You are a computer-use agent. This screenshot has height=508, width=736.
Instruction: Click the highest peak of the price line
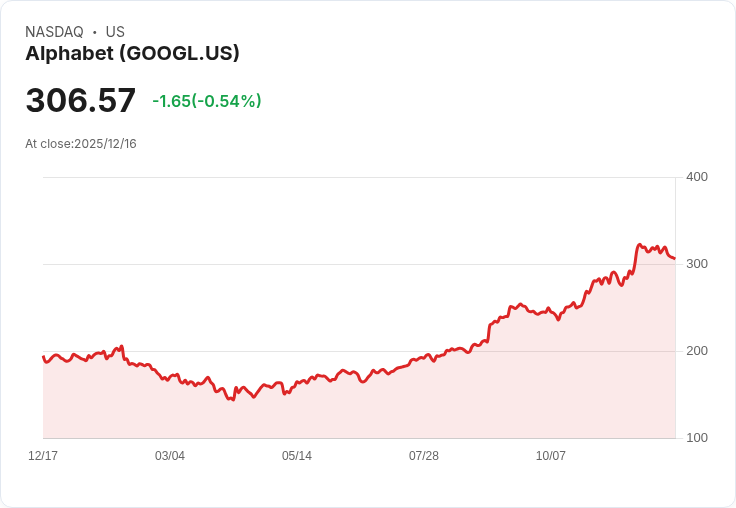point(639,244)
